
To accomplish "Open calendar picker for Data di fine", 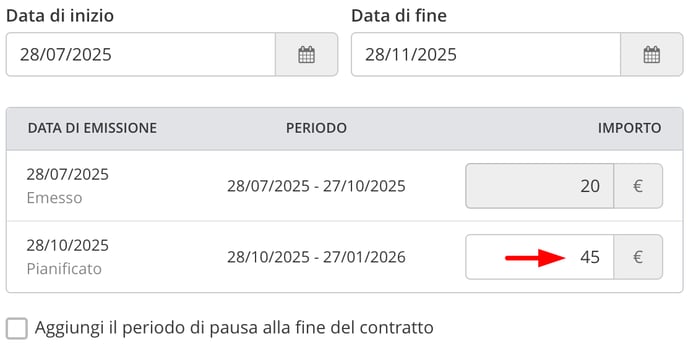I will pos(652,54).
